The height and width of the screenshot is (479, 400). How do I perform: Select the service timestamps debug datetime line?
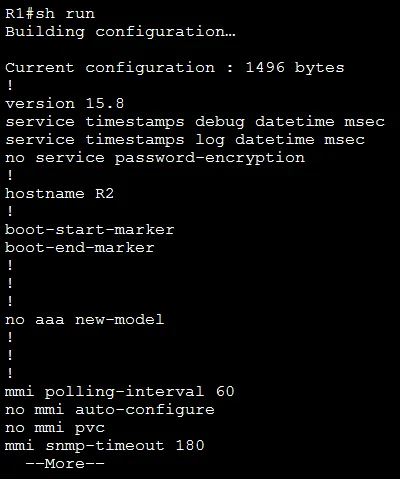point(195,122)
